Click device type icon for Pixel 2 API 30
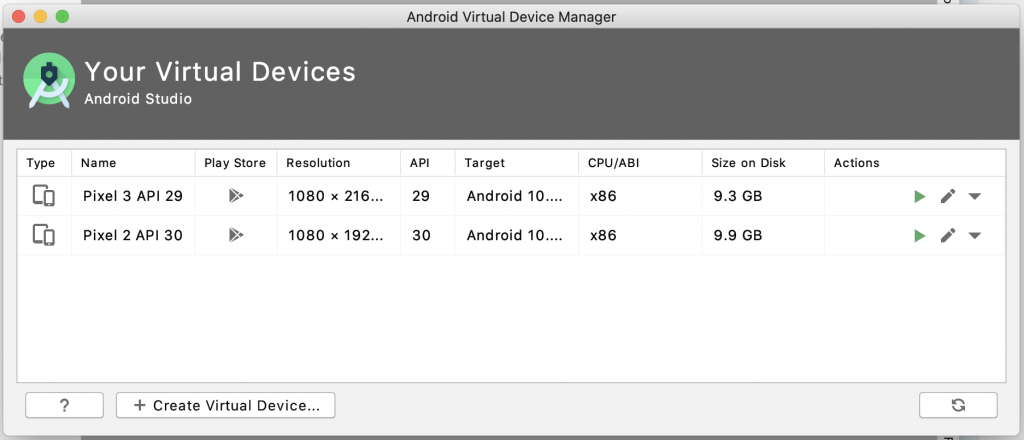This screenshot has width=1024, height=440. coord(44,235)
